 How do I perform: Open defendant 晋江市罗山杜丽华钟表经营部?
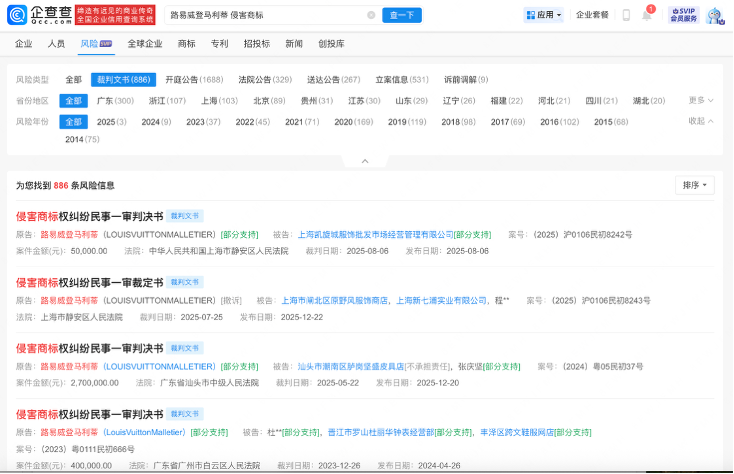pyautogui.click(x=381, y=432)
